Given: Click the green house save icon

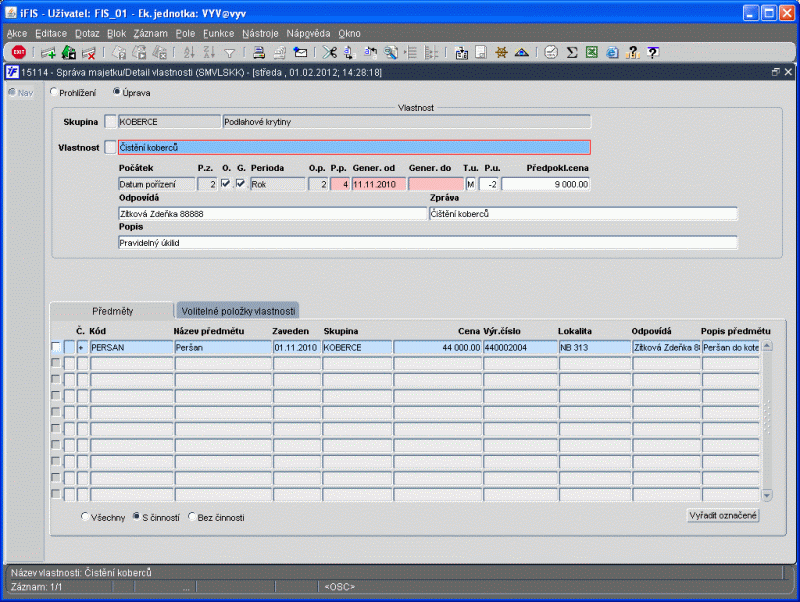Looking at the screenshot, I should (69, 53).
